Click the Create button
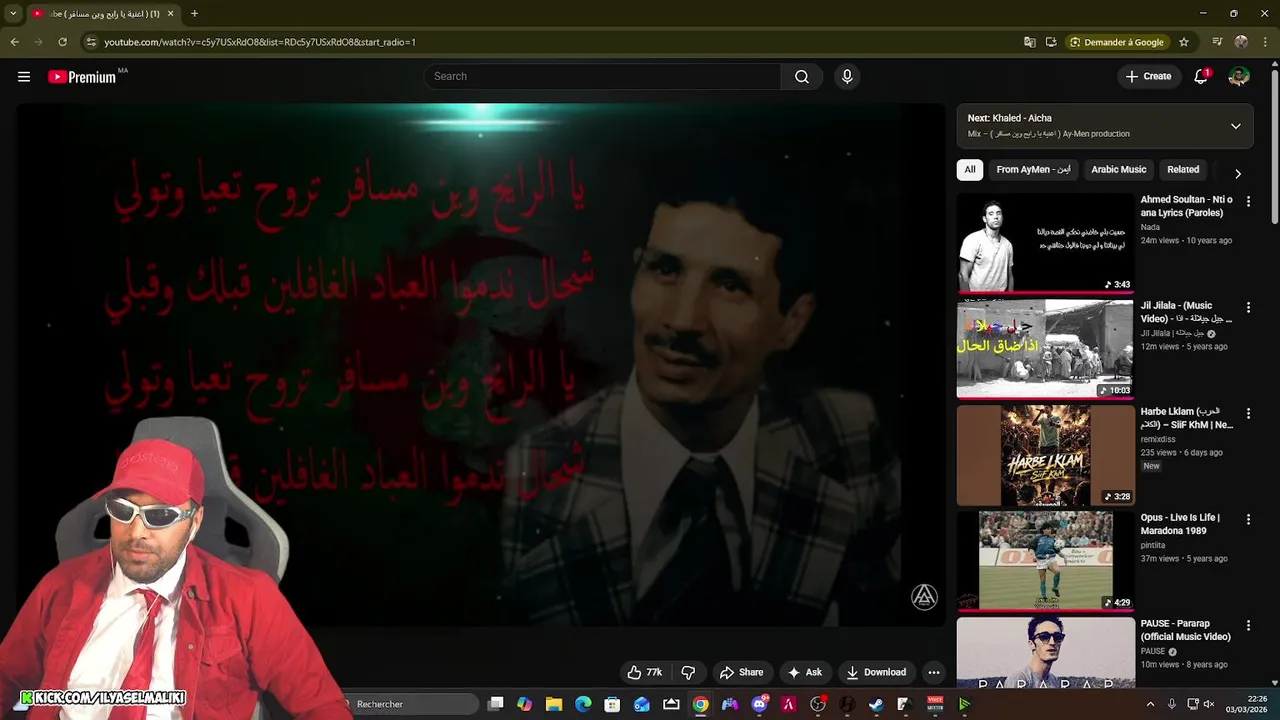Viewport: 1280px width, 720px height. [1148, 77]
